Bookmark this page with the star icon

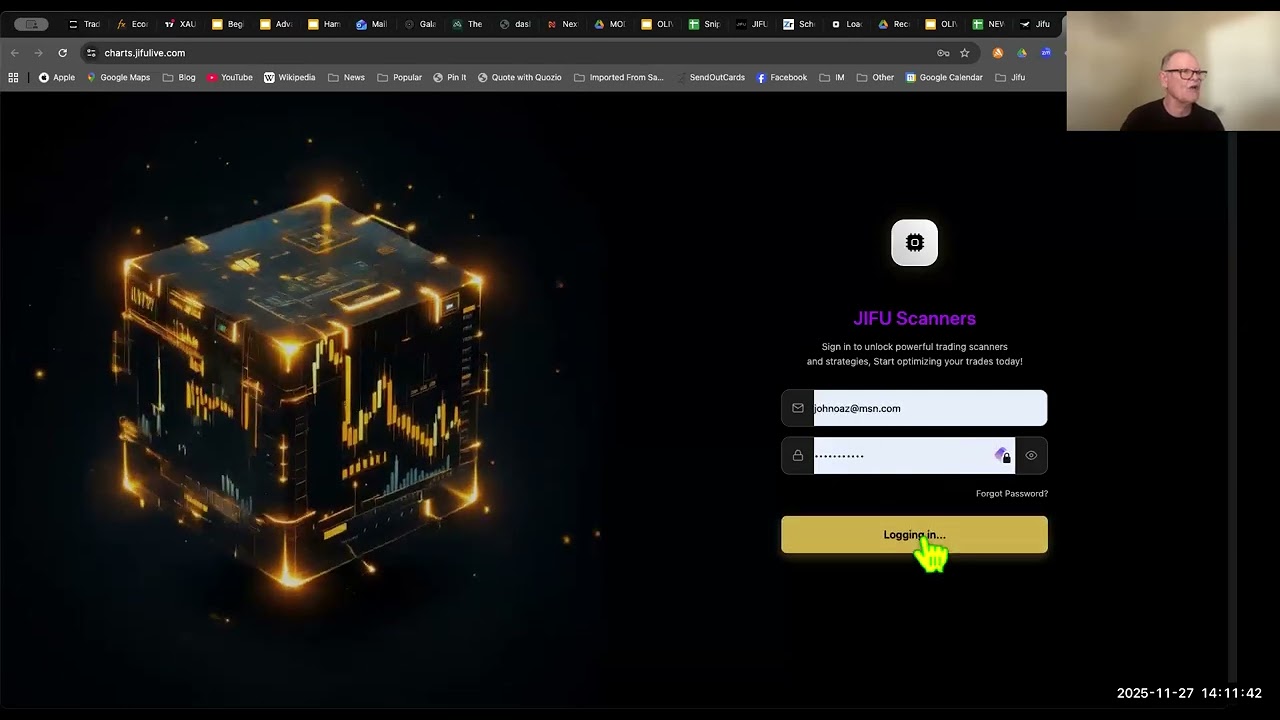pos(965,53)
